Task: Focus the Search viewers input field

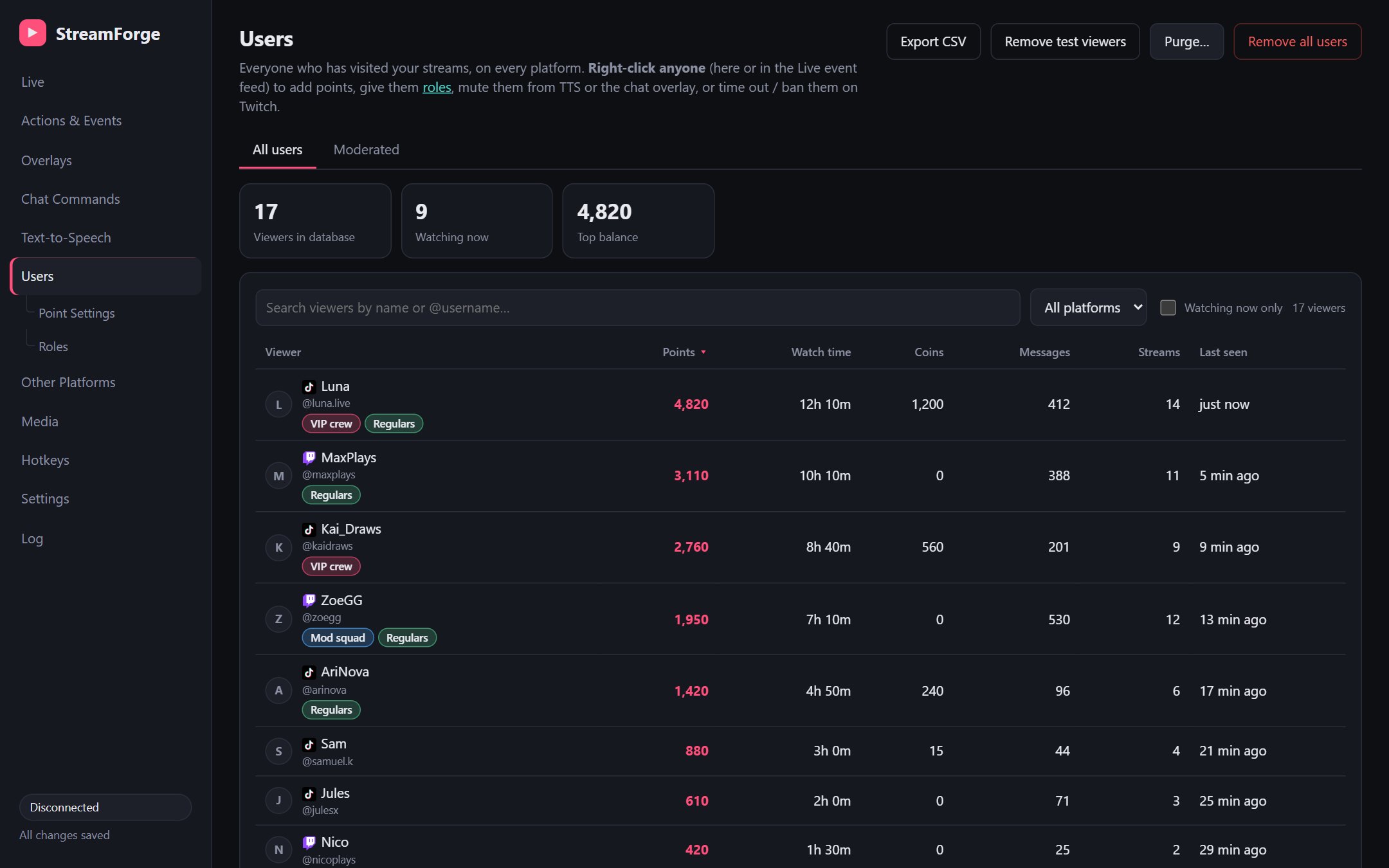Action: [637, 307]
